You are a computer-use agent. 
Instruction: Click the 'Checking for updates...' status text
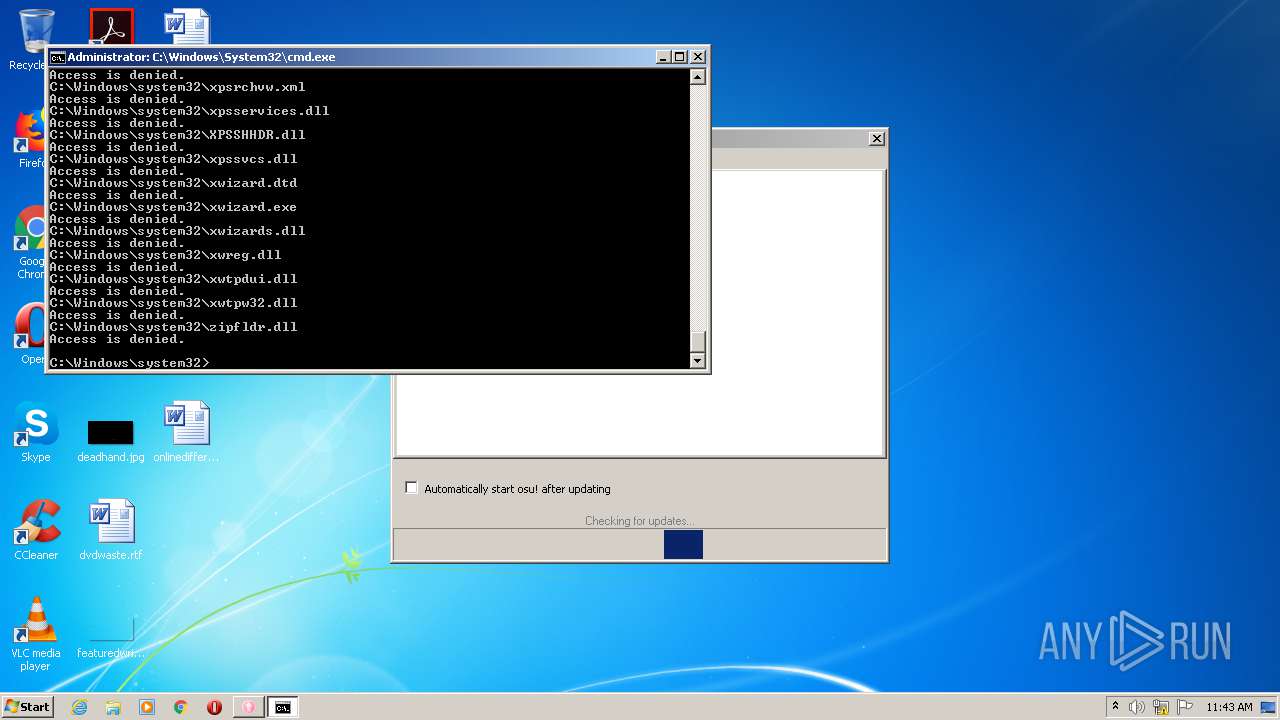[639, 521]
